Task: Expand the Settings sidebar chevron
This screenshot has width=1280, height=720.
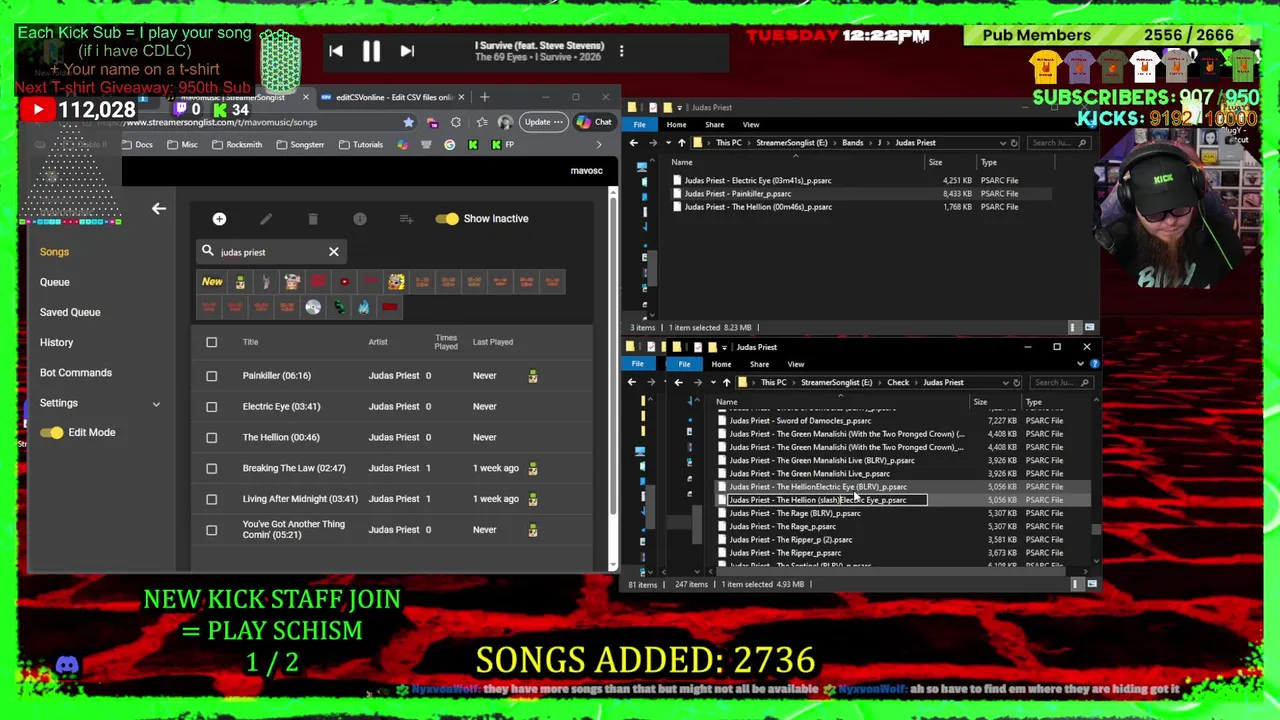Action: coord(156,404)
